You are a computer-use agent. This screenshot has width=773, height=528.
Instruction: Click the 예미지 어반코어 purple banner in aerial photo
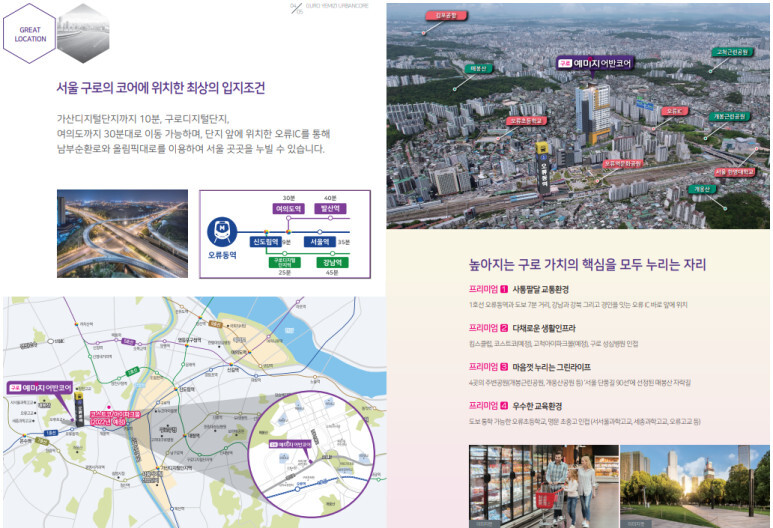pos(595,63)
